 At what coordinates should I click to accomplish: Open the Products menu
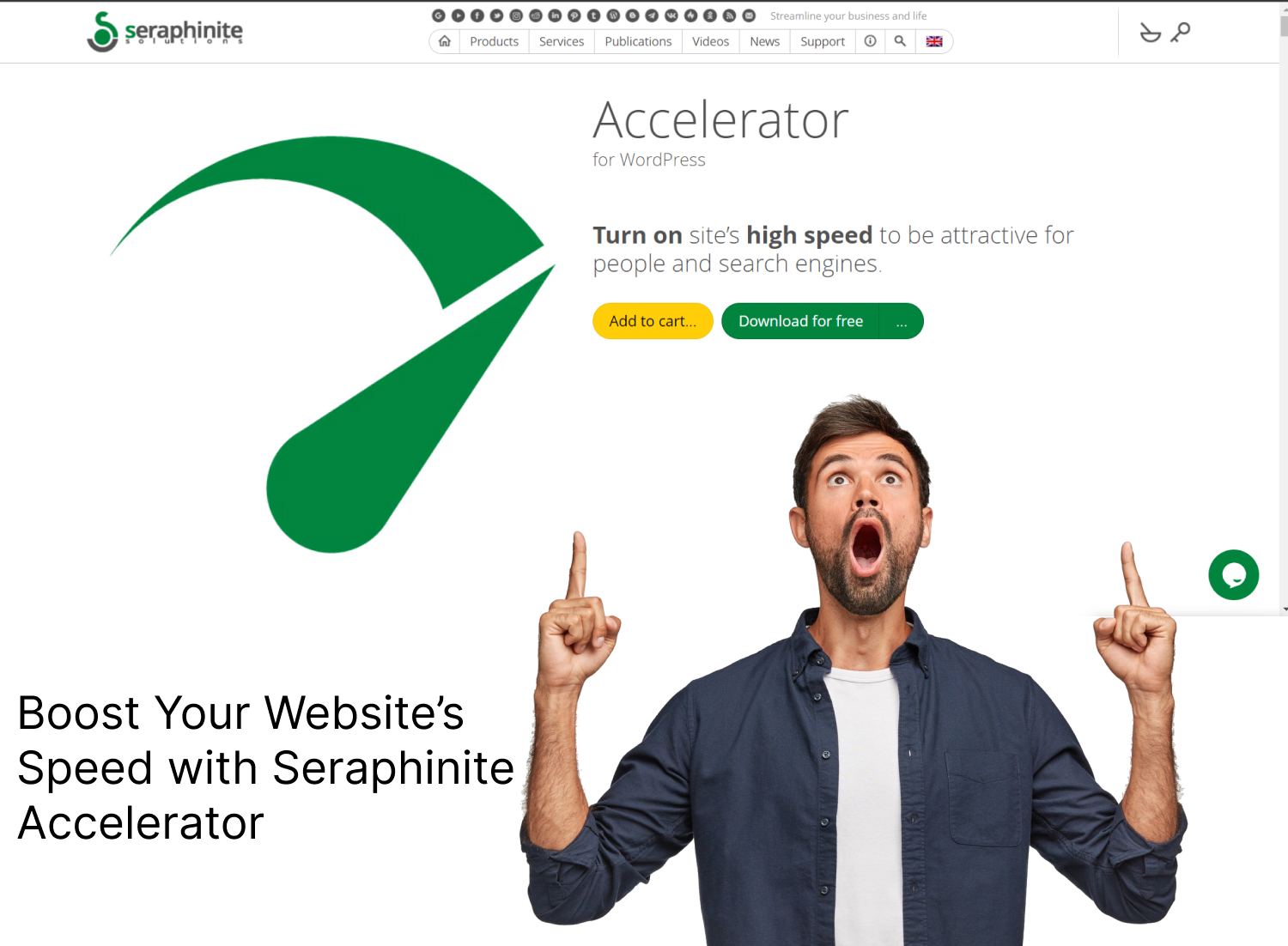pyautogui.click(x=495, y=41)
